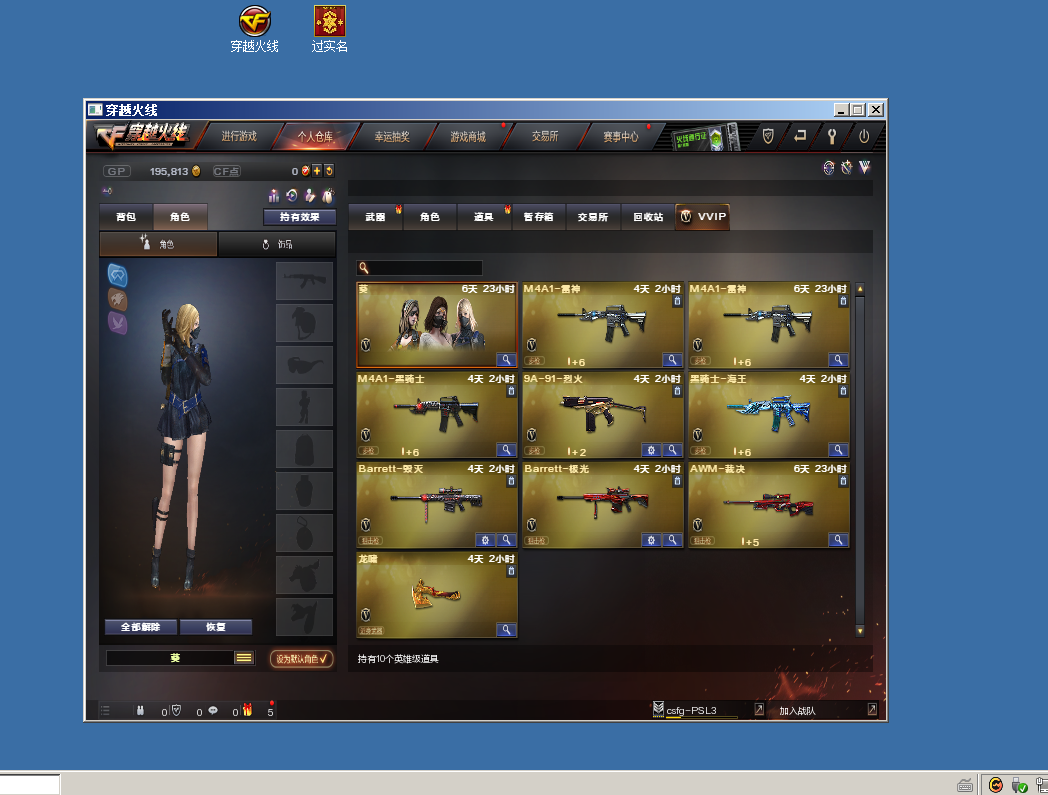
Task: Select the Barrett-极光 weapon thumbnail
Action: (x=602, y=505)
